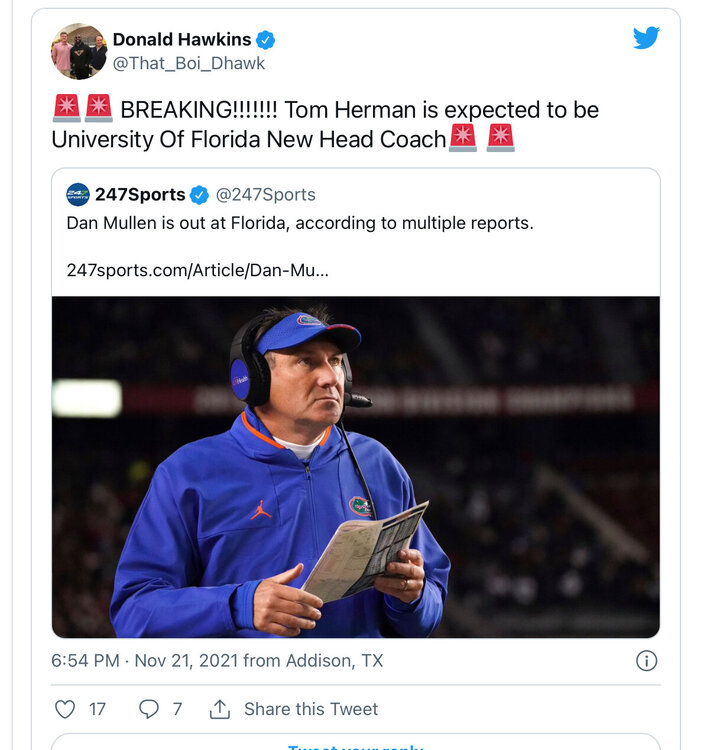This screenshot has height=750, width=710.
Task: Open the quoted Dan Mullen tweet text
Action: coord(300,223)
